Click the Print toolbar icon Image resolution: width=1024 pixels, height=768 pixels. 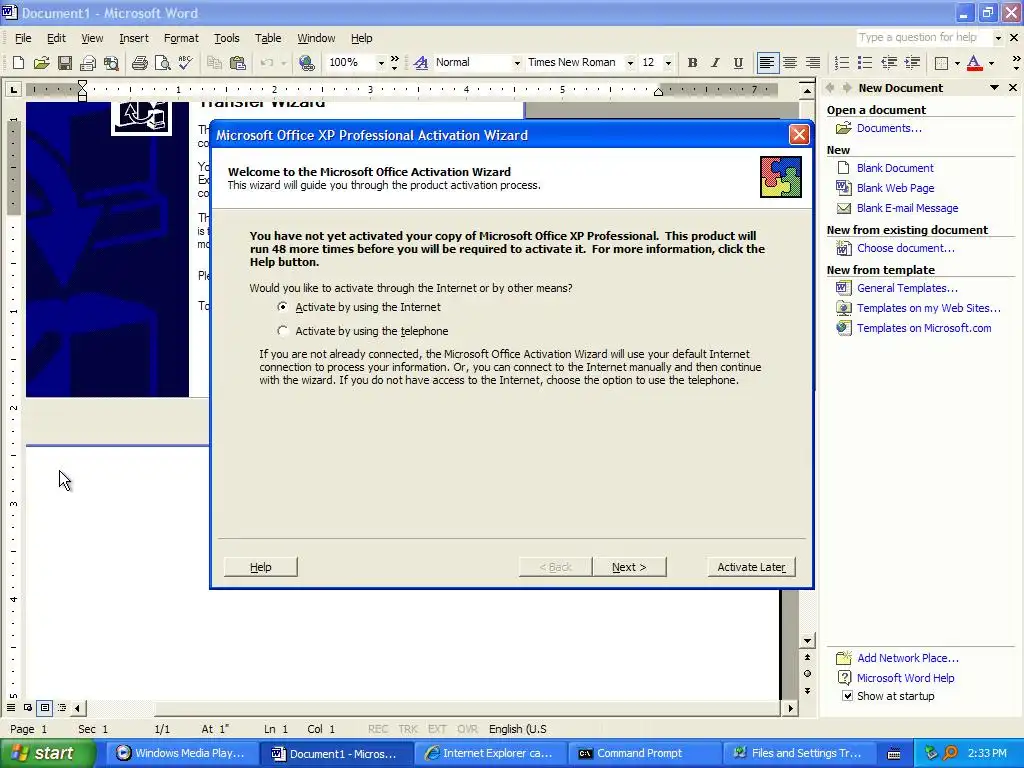(140, 63)
